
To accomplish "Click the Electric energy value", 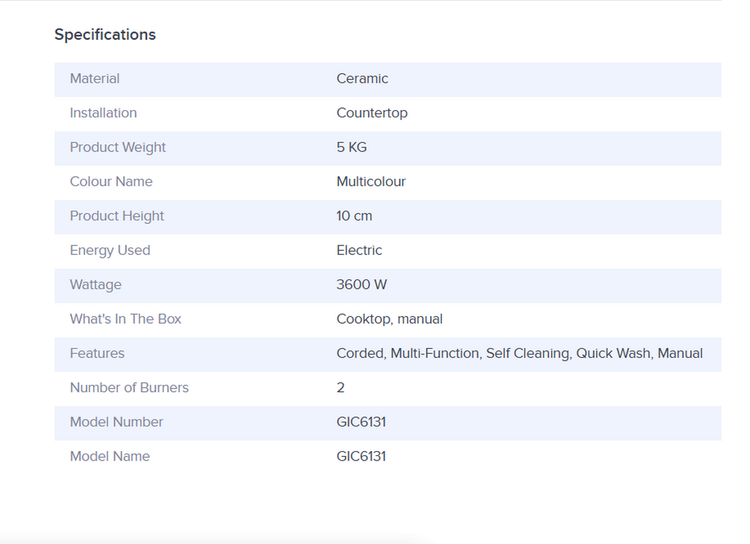I will 359,250.
